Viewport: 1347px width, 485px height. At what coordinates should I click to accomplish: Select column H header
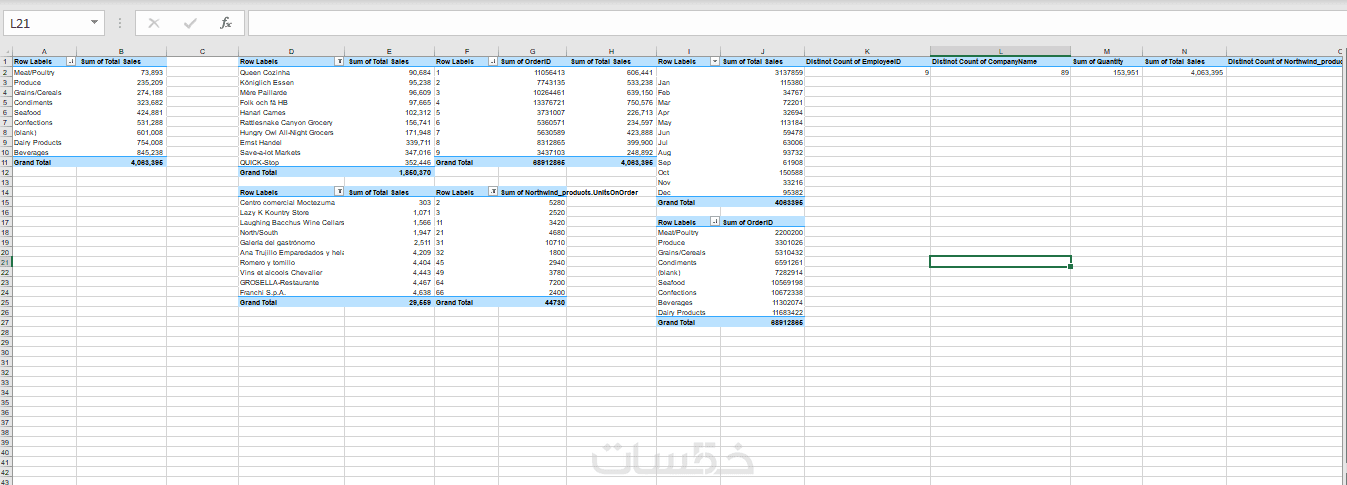coord(611,51)
